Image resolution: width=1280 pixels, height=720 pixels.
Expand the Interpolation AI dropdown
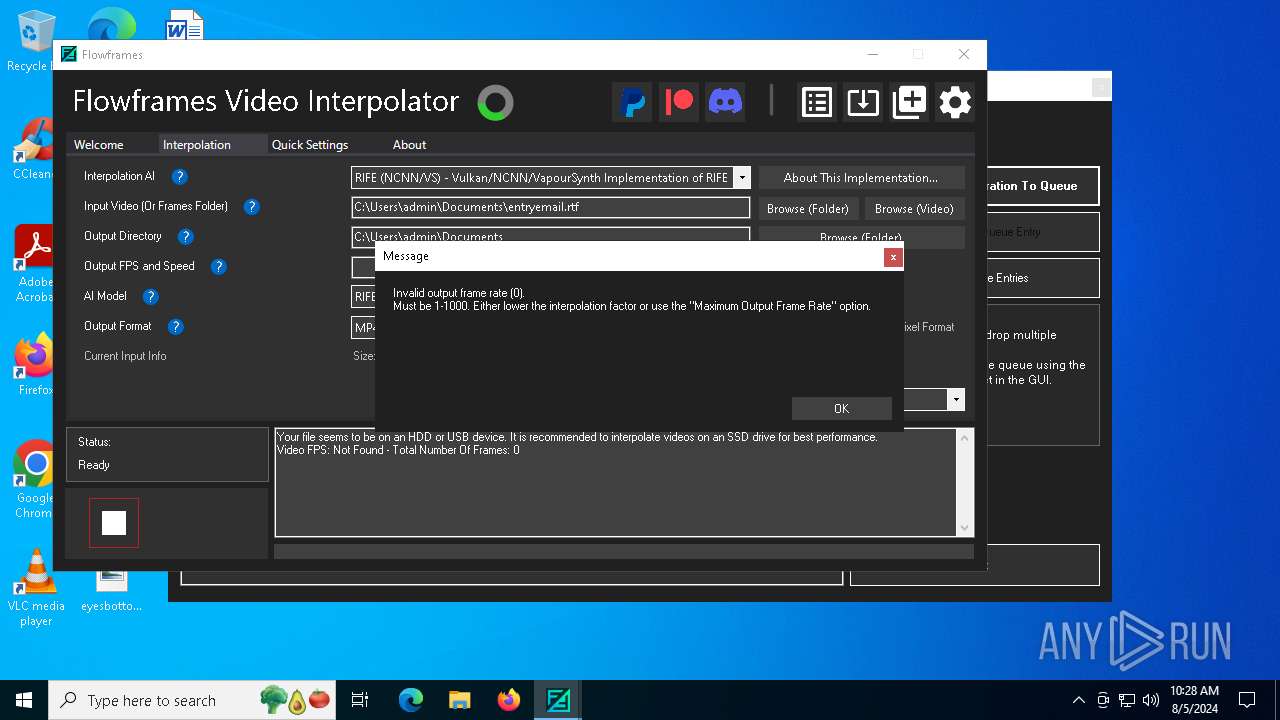click(x=741, y=178)
